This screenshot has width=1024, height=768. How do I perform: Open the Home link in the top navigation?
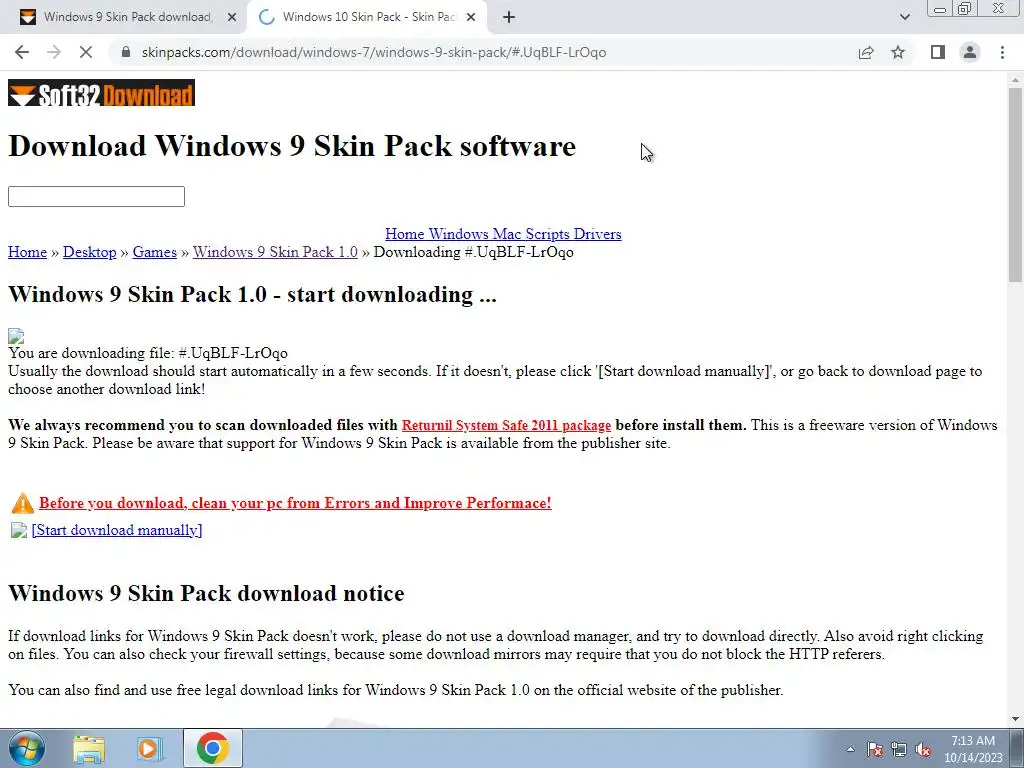[404, 234]
